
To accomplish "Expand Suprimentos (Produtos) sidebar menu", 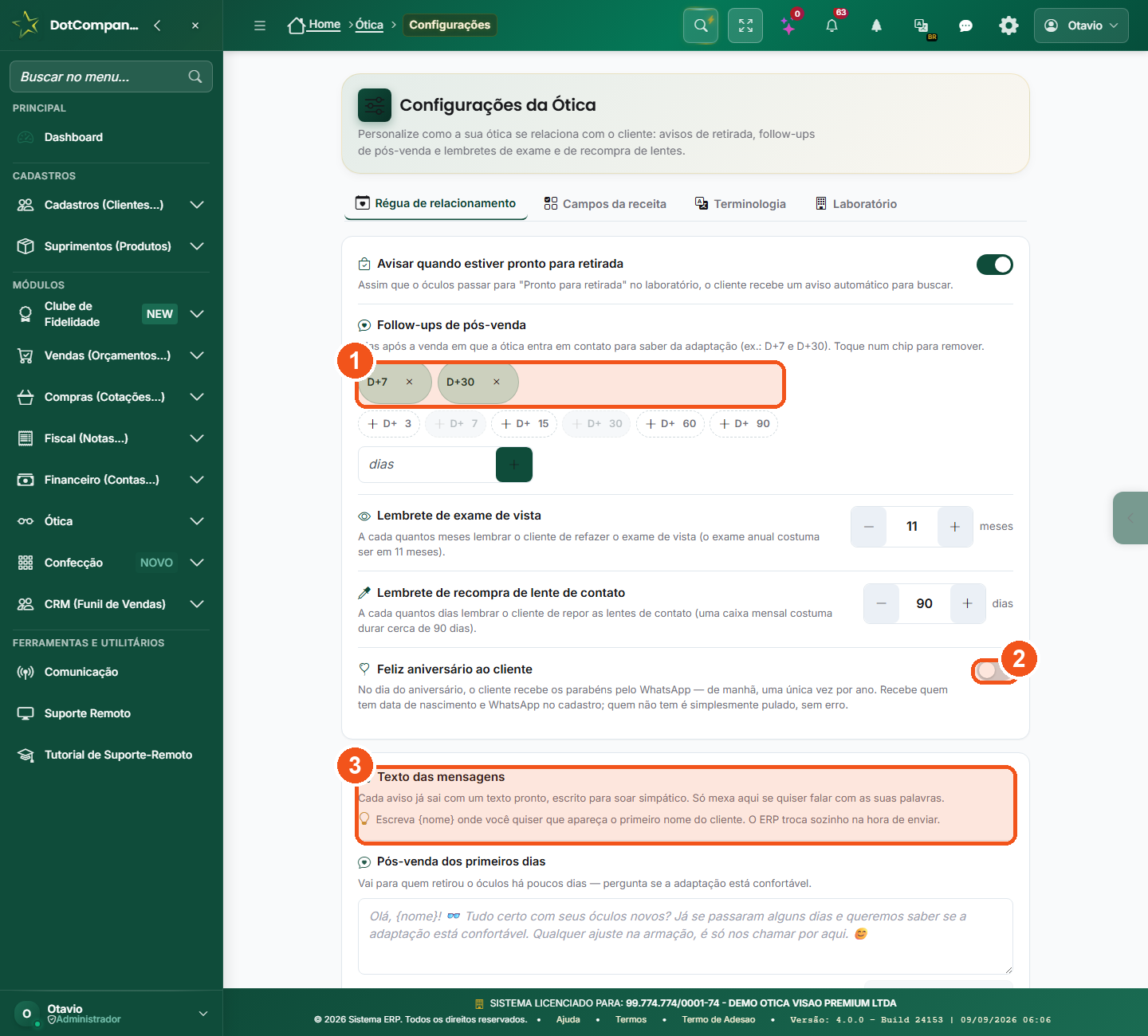I will click(x=112, y=246).
